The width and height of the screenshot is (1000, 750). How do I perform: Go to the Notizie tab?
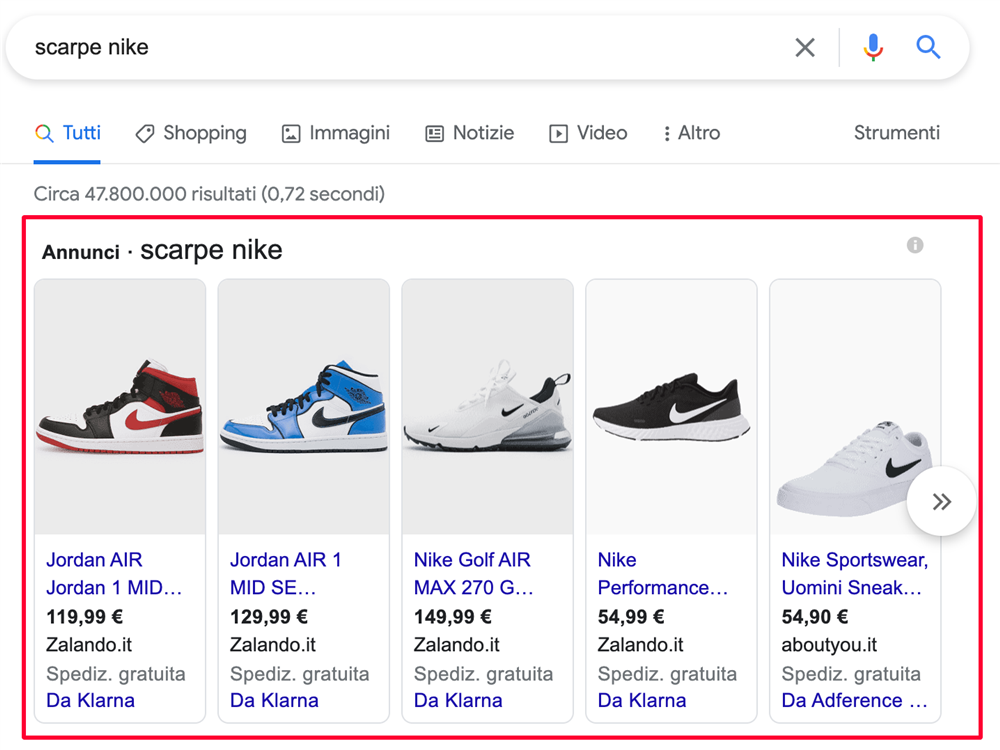pos(469,133)
